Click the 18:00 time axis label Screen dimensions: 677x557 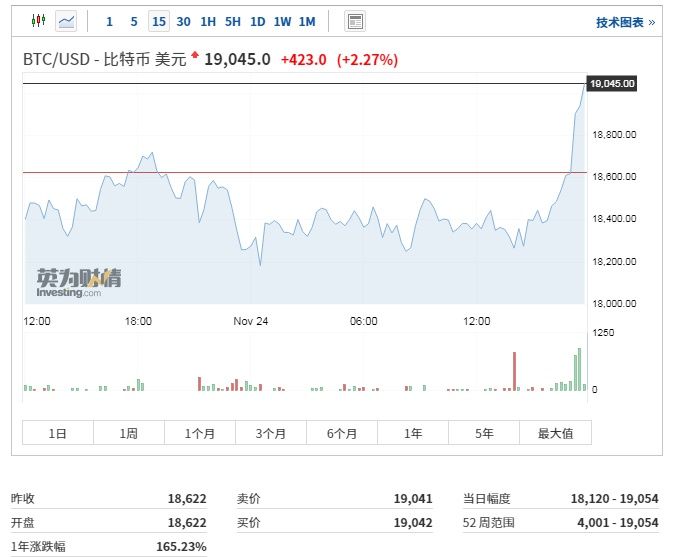point(138,321)
